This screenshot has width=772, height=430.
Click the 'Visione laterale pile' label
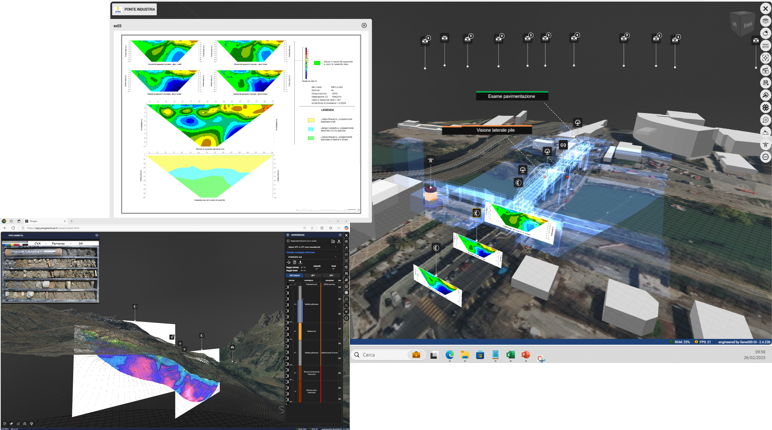tap(495, 130)
